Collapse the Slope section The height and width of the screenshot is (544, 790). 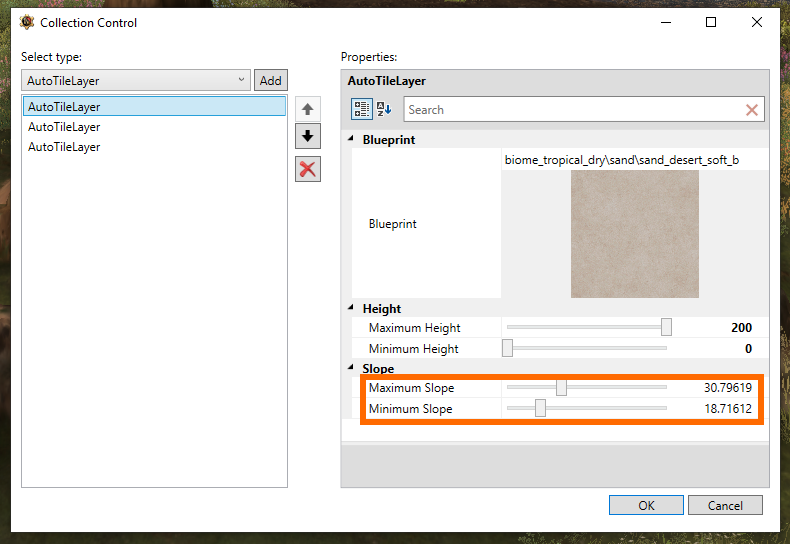click(x=351, y=367)
